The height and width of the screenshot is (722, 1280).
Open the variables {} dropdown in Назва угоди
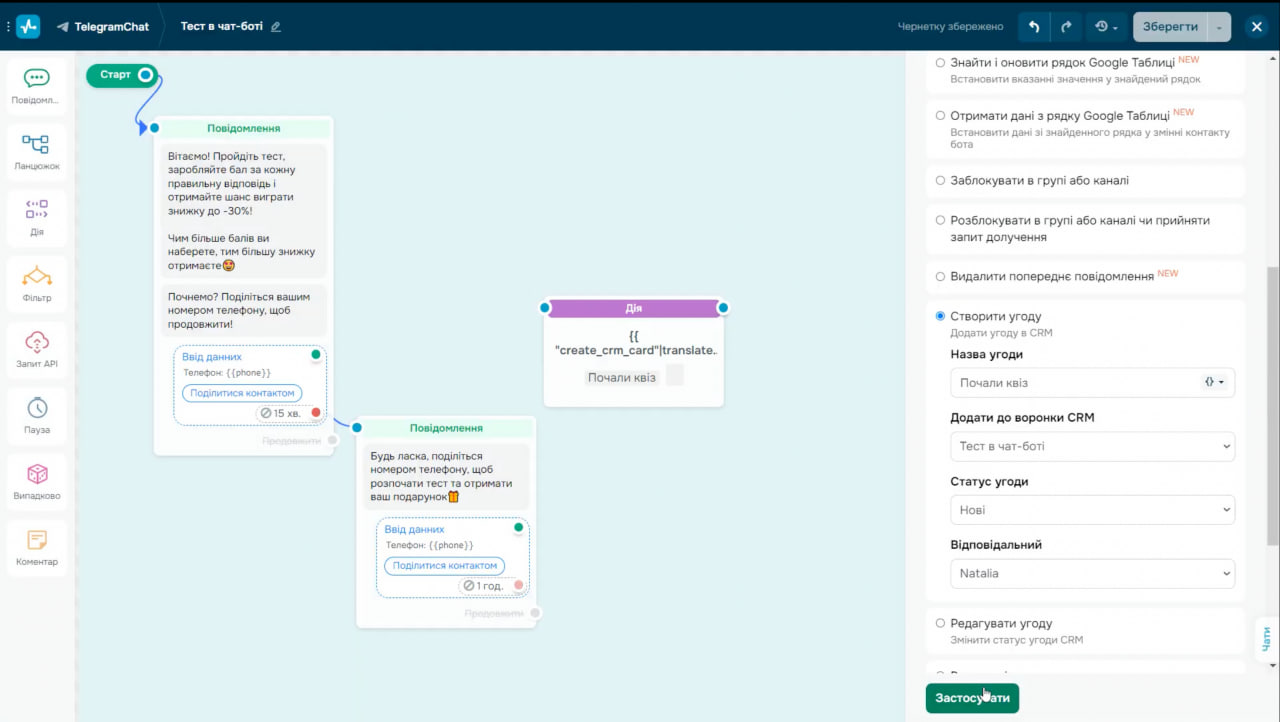pos(1214,382)
